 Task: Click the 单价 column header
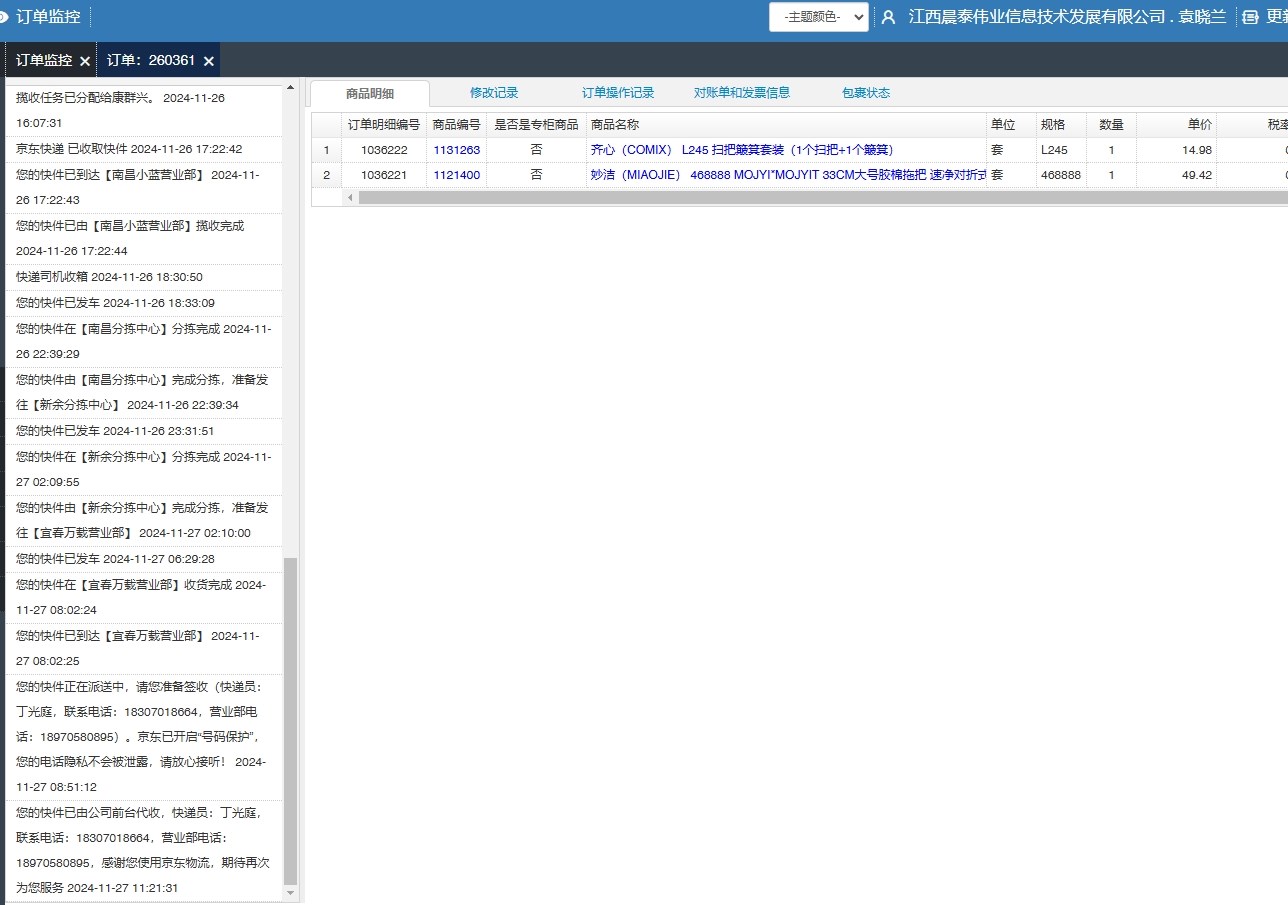[1176, 125]
